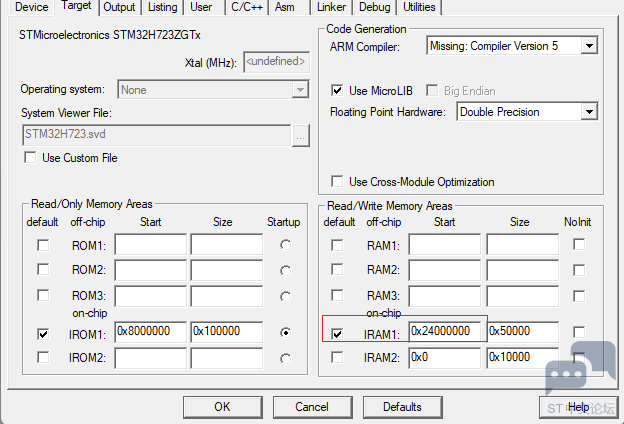624x424 pixels.
Task: Open the Listing tab
Action: [163, 7]
